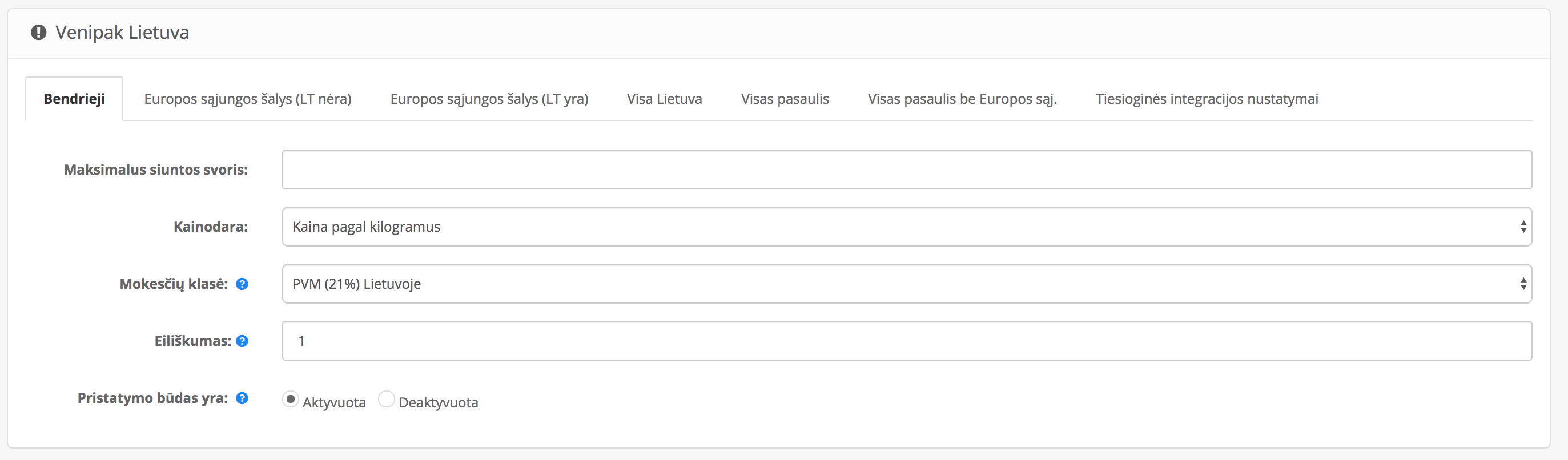Click the Maksimalus siuntos svoris label

pos(156,170)
